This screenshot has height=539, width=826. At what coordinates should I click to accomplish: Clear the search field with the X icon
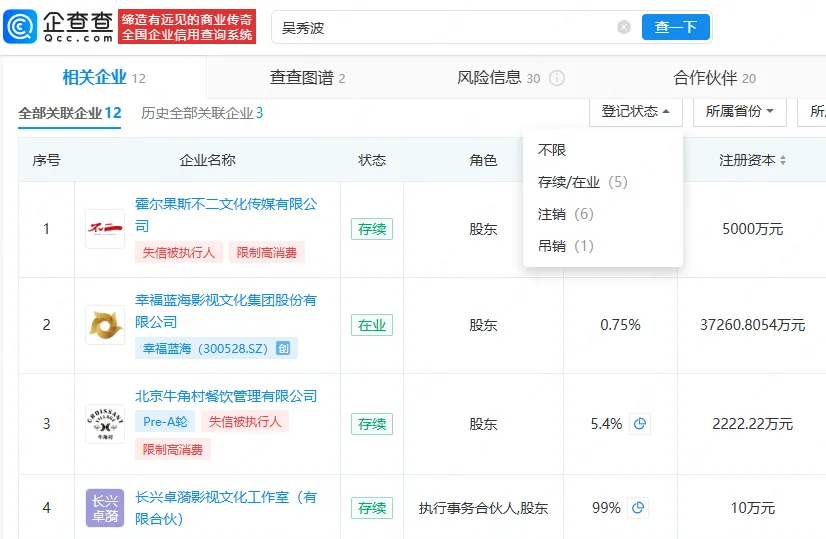pos(624,27)
